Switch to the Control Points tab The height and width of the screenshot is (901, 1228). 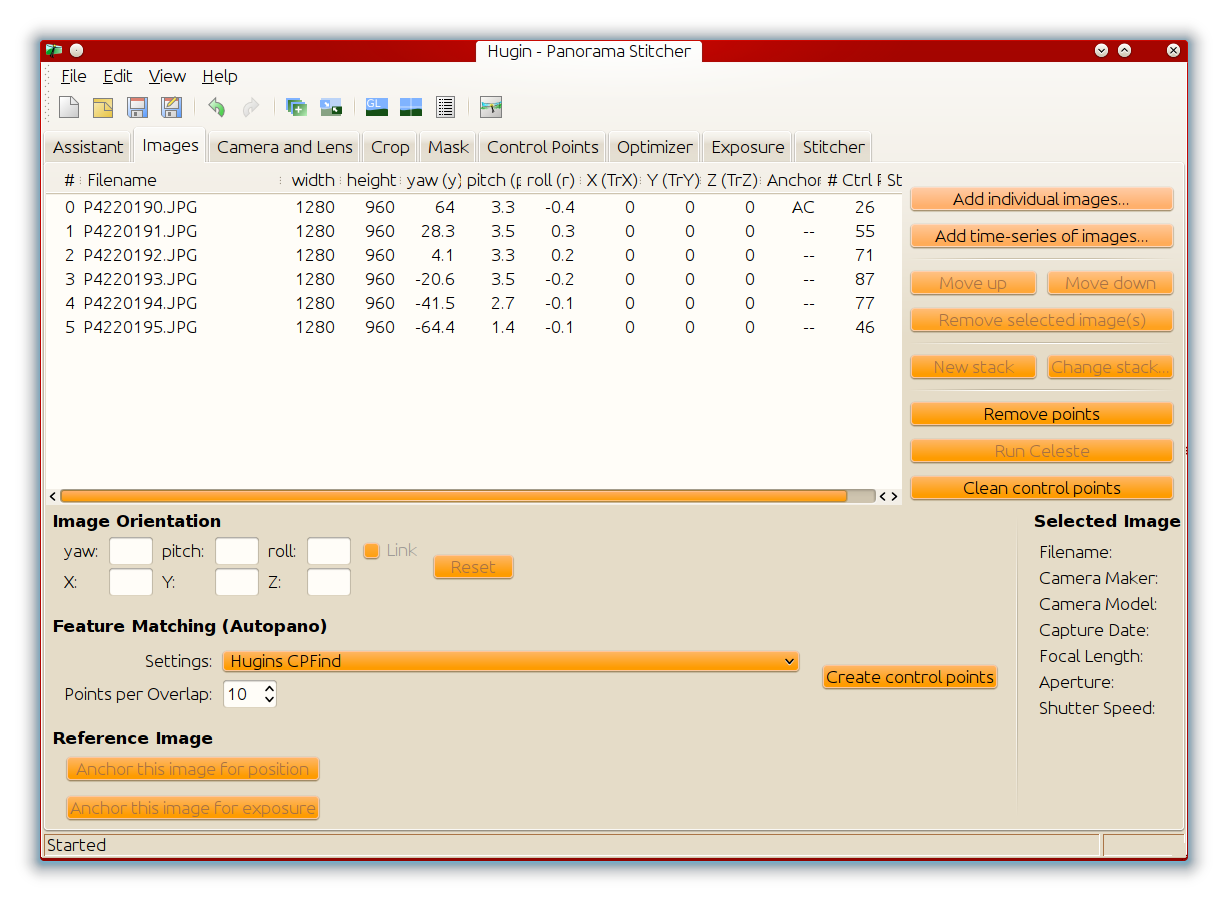(543, 147)
